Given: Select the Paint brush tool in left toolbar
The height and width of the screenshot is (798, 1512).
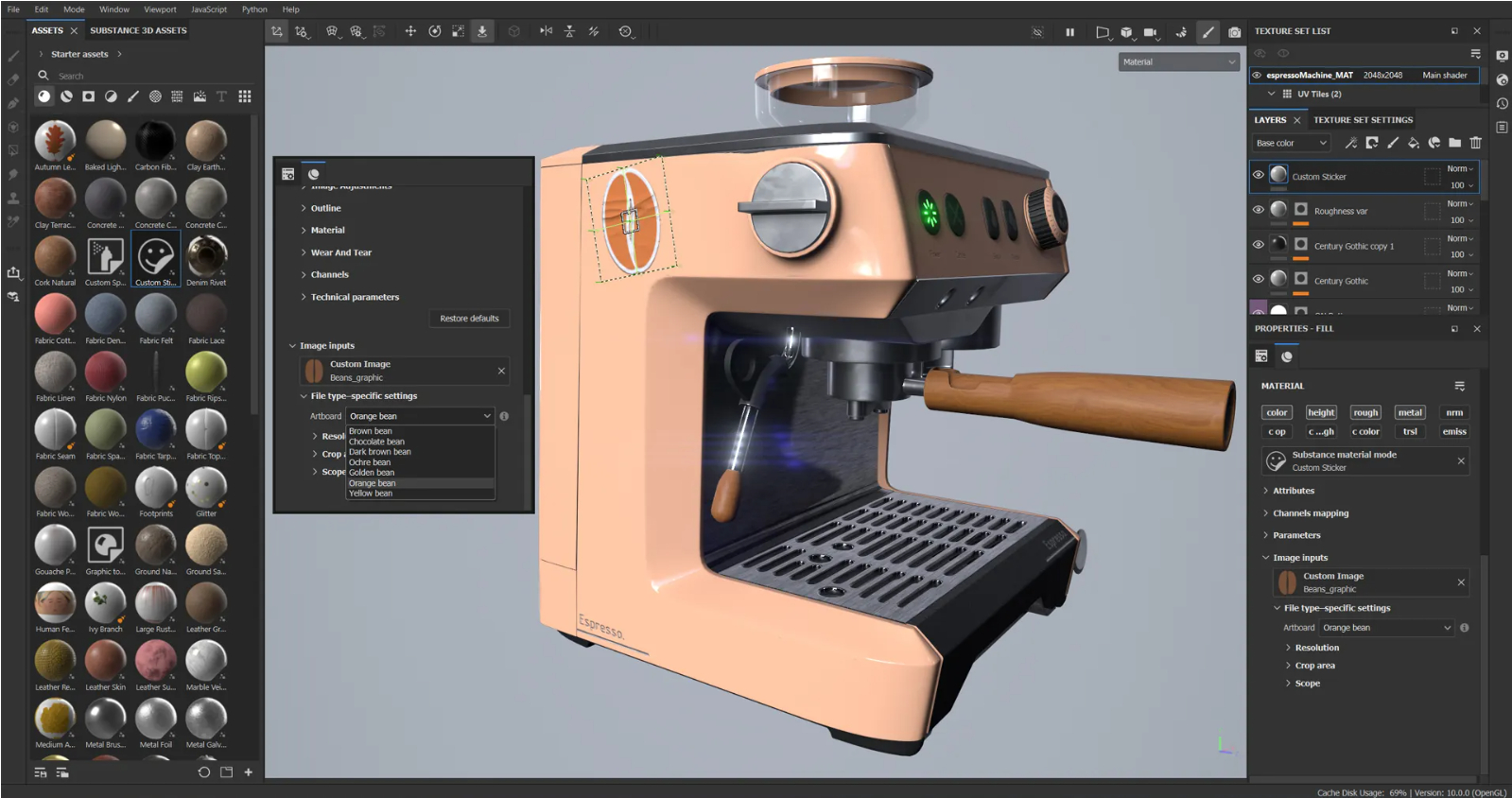Looking at the screenshot, I should click(x=13, y=56).
